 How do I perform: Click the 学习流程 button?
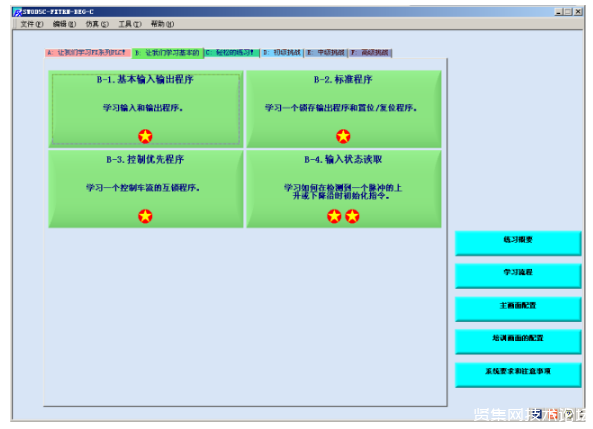518,276
